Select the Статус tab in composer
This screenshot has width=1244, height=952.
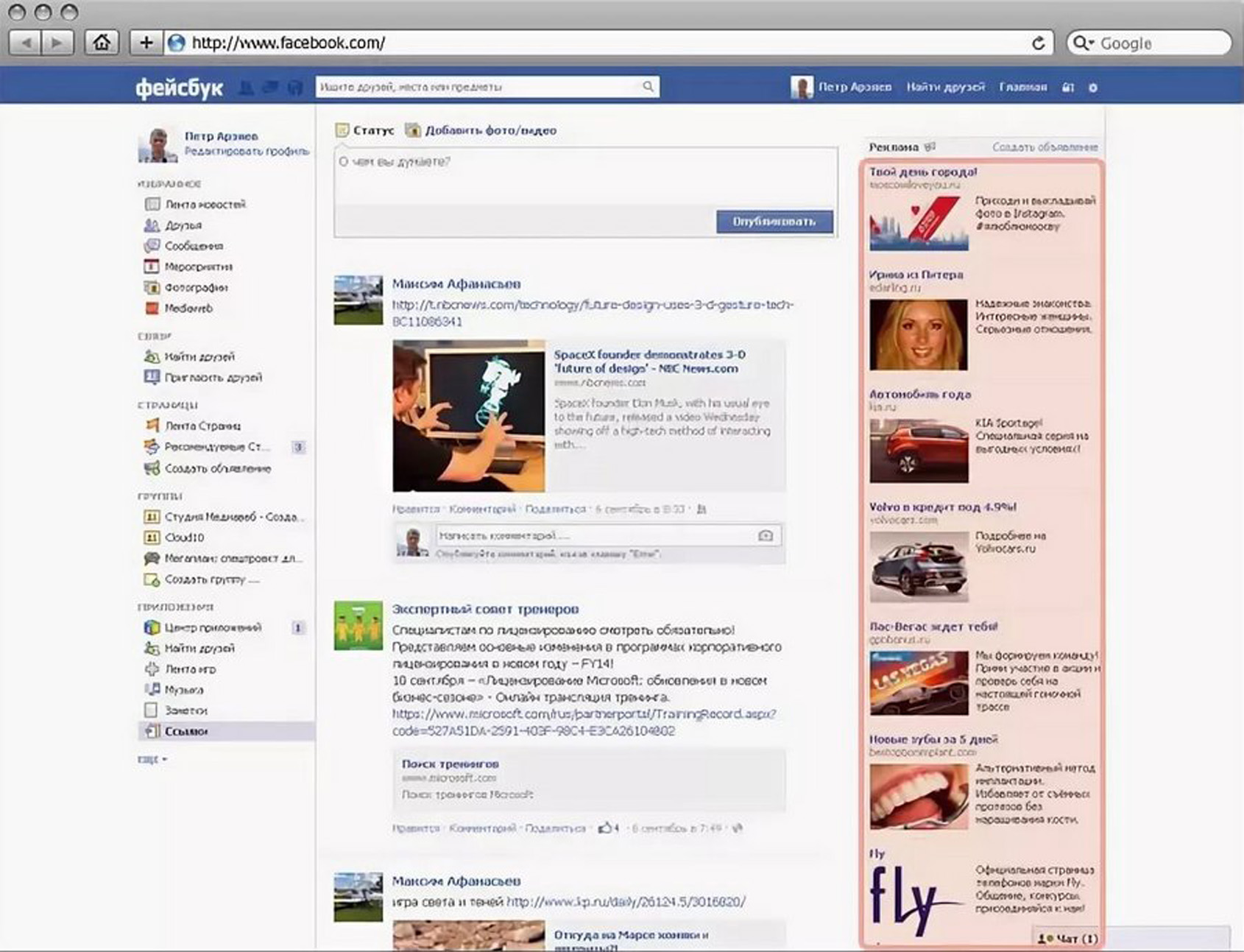(365, 130)
